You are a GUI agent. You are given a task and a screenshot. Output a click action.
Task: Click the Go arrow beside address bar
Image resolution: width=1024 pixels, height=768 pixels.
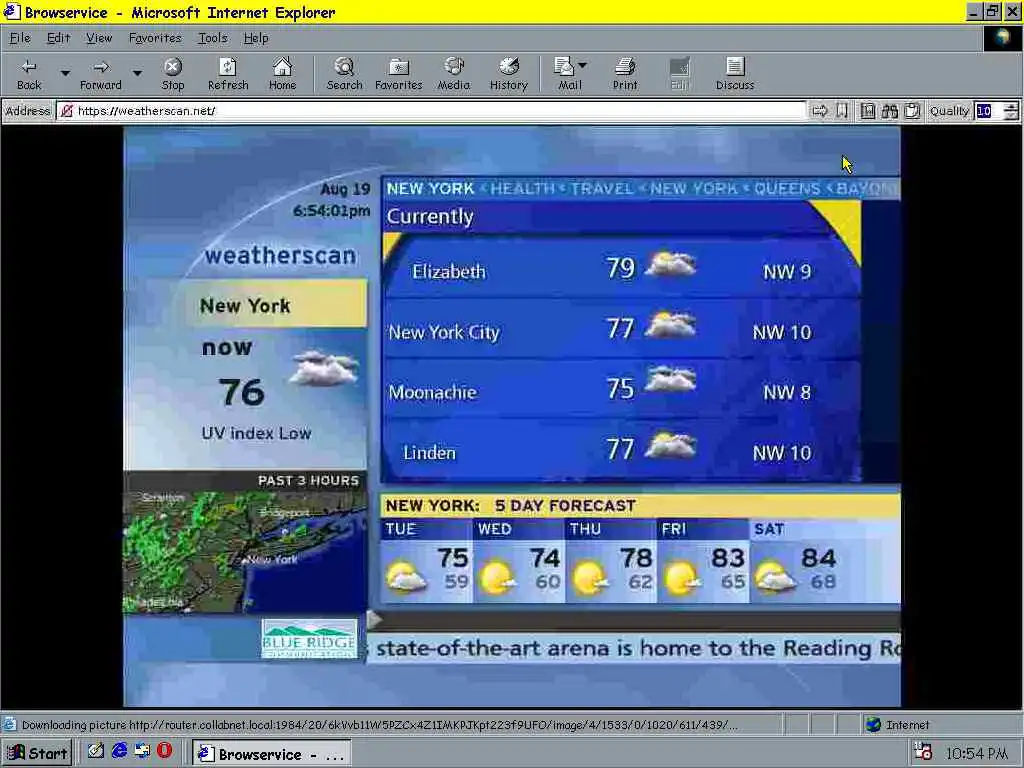coord(820,111)
